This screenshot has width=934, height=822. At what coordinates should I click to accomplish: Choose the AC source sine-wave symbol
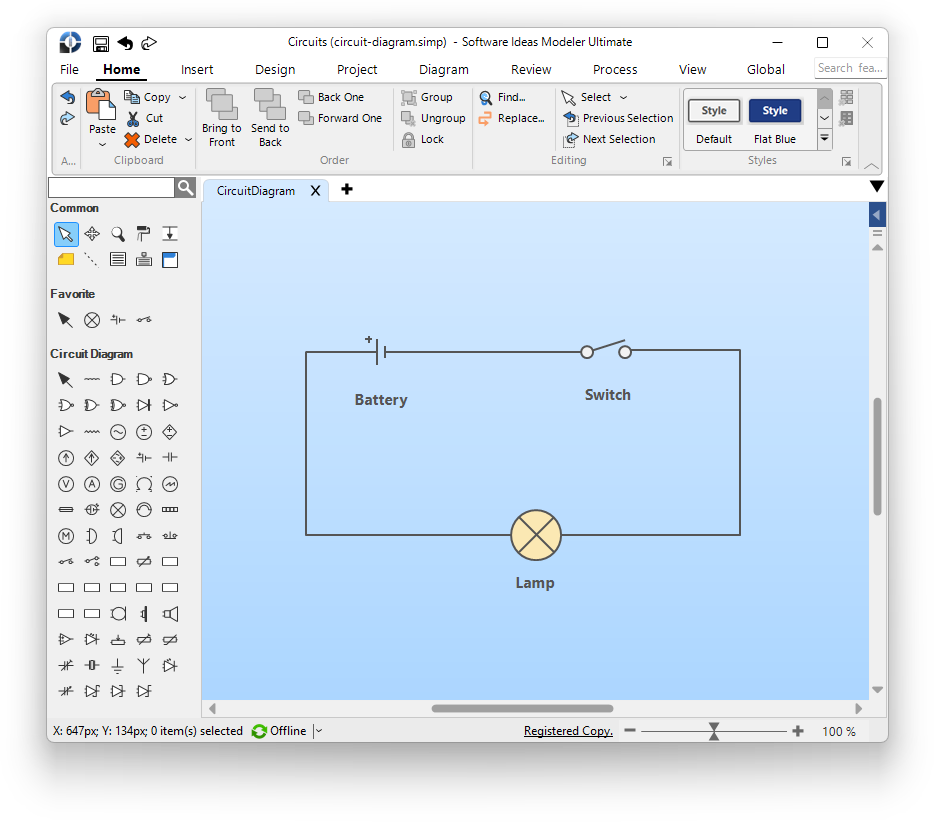[118, 432]
